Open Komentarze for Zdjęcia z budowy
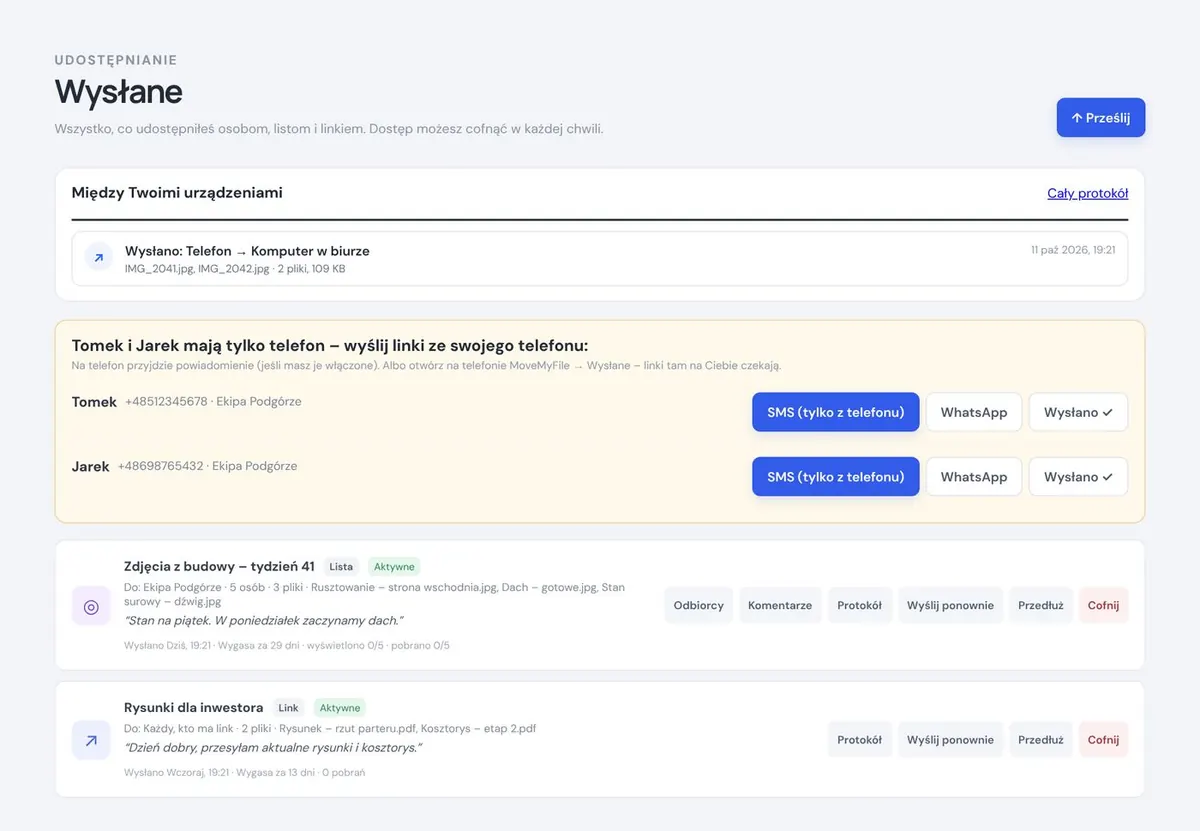Screen dimensions: 1200x831 tap(780, 605)
